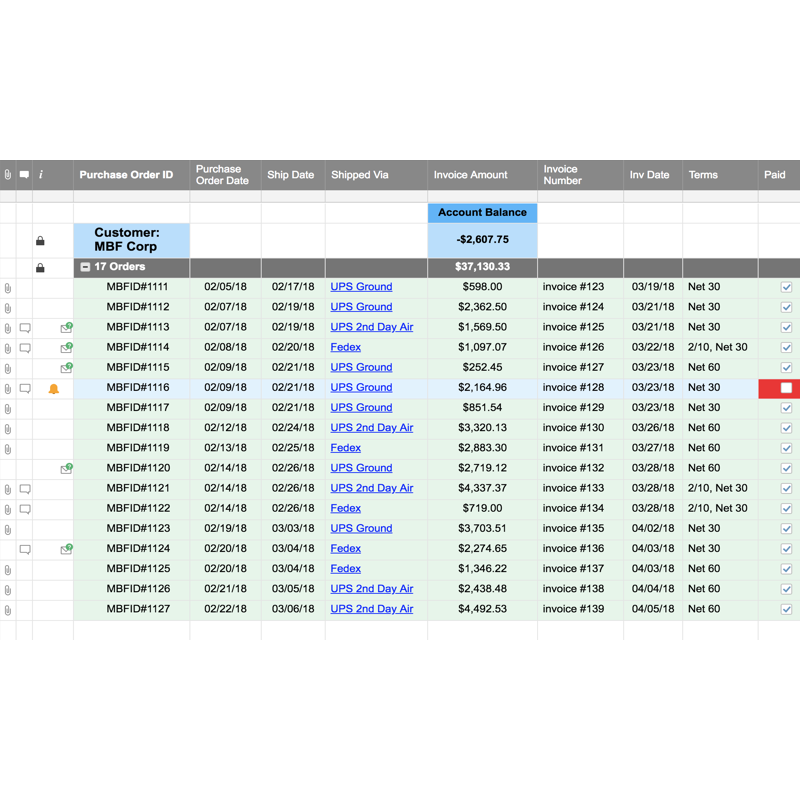Collapse the 17 Orders group
Screen dimensions: 800x800
(86, 268)
